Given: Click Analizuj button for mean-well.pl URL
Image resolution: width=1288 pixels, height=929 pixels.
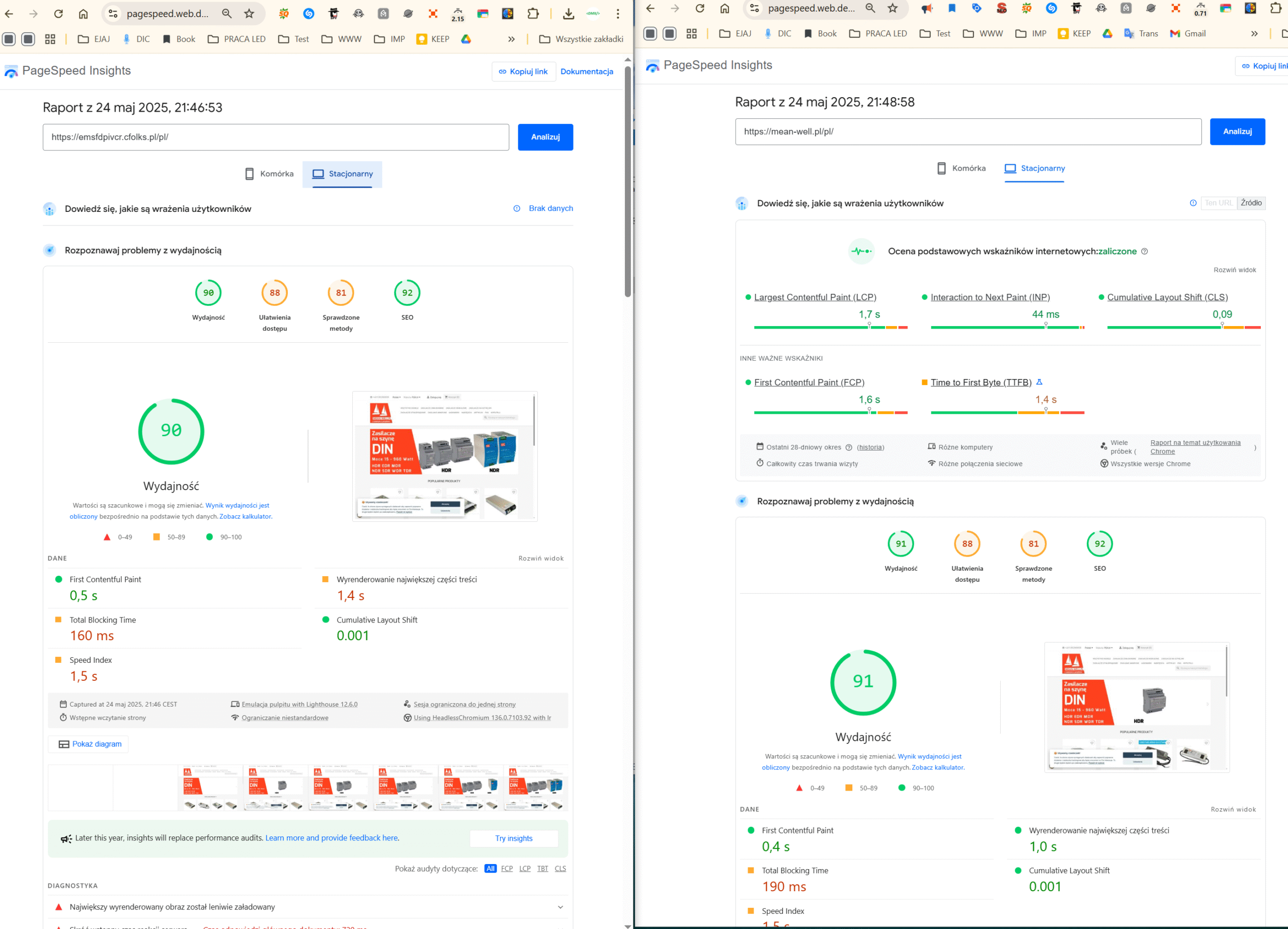Looking at the screenshot, I should [1237, 131].
